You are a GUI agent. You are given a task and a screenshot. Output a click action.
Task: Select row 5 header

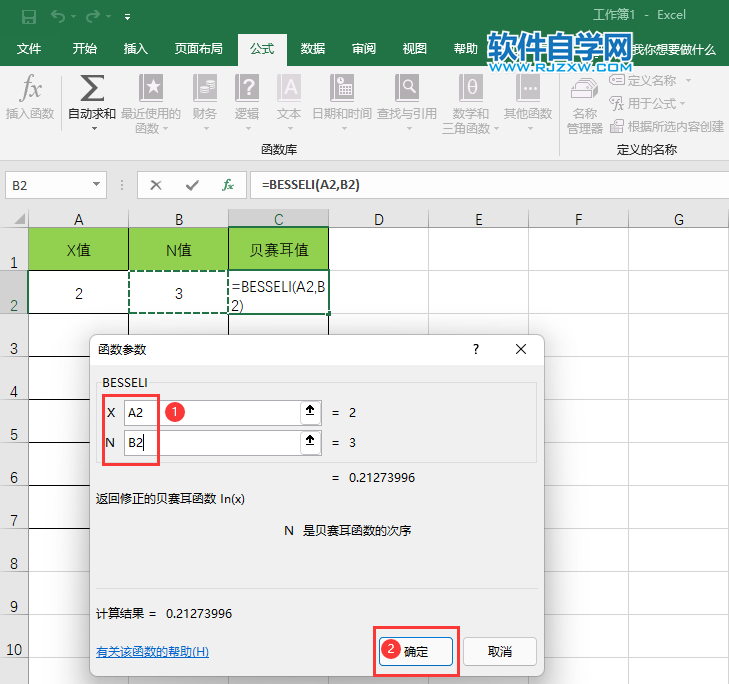[14, 421]
